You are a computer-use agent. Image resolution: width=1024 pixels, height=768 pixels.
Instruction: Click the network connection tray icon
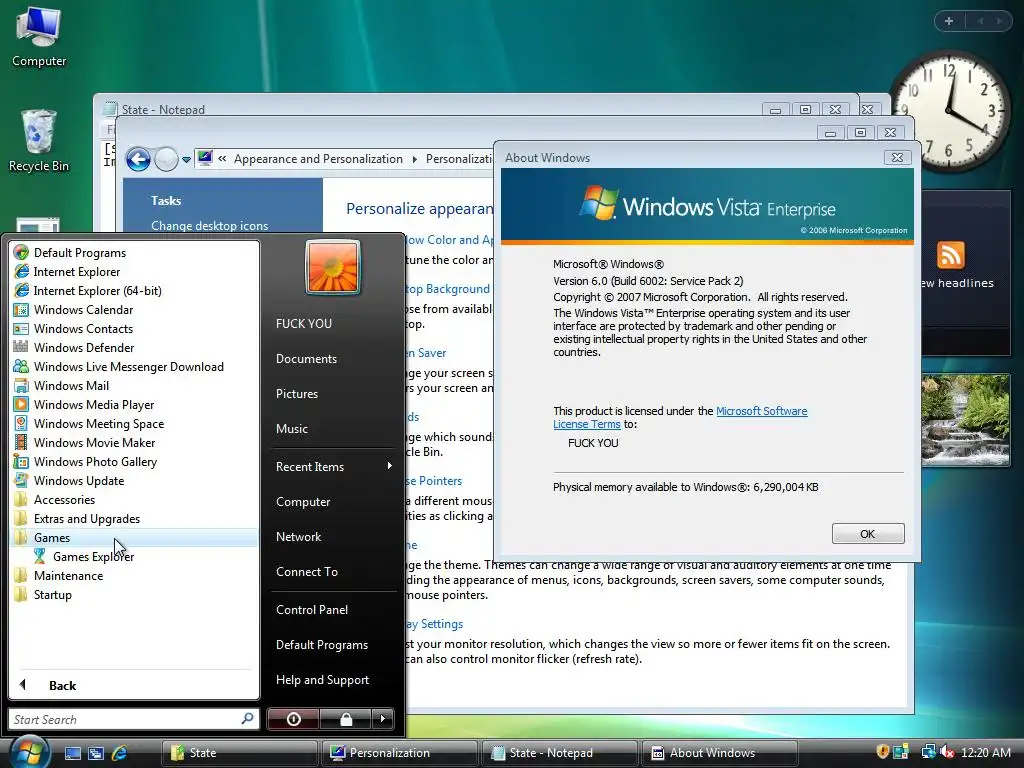click(x=928, y=752)
